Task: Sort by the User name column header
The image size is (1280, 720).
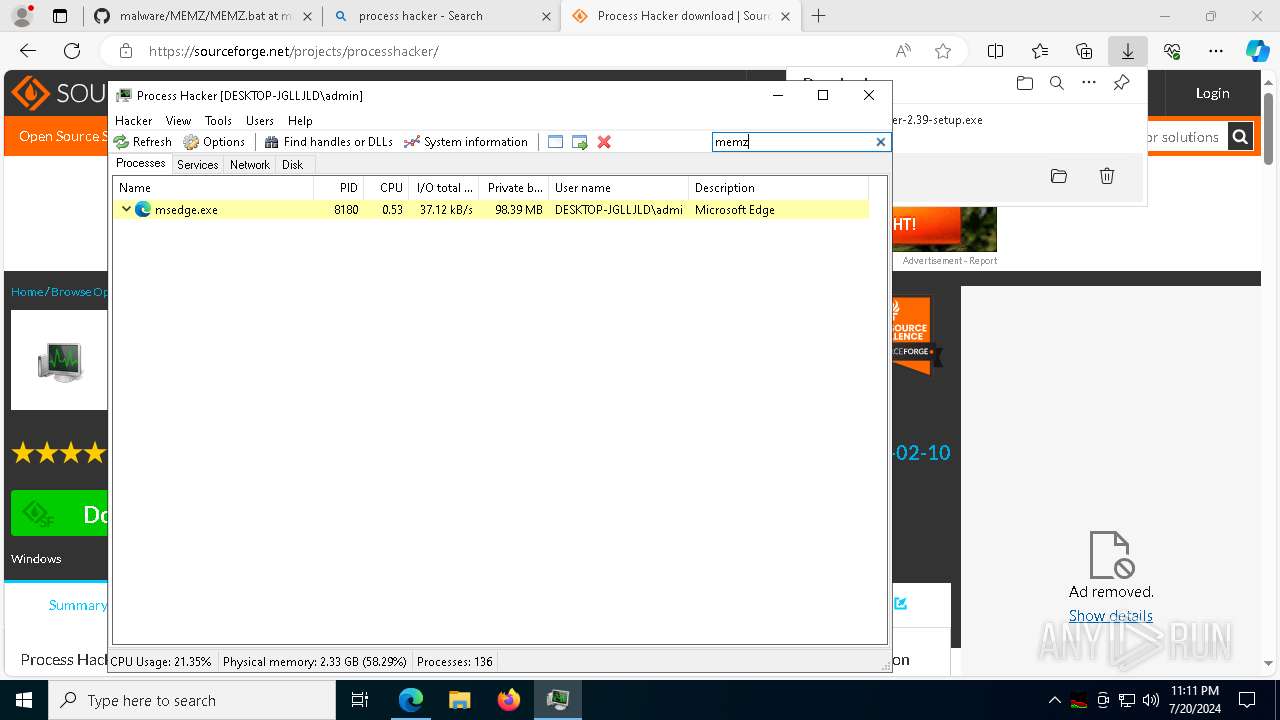Action: (x=618, y=187)
